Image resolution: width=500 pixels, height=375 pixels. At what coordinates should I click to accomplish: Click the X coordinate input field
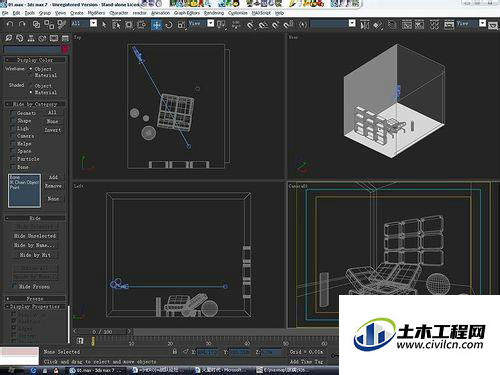207,352
